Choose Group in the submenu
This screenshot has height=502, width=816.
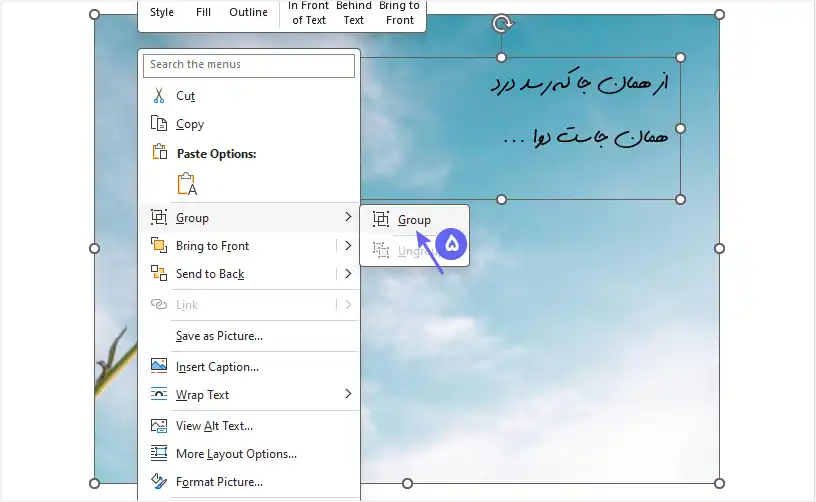tap(414, 220)
